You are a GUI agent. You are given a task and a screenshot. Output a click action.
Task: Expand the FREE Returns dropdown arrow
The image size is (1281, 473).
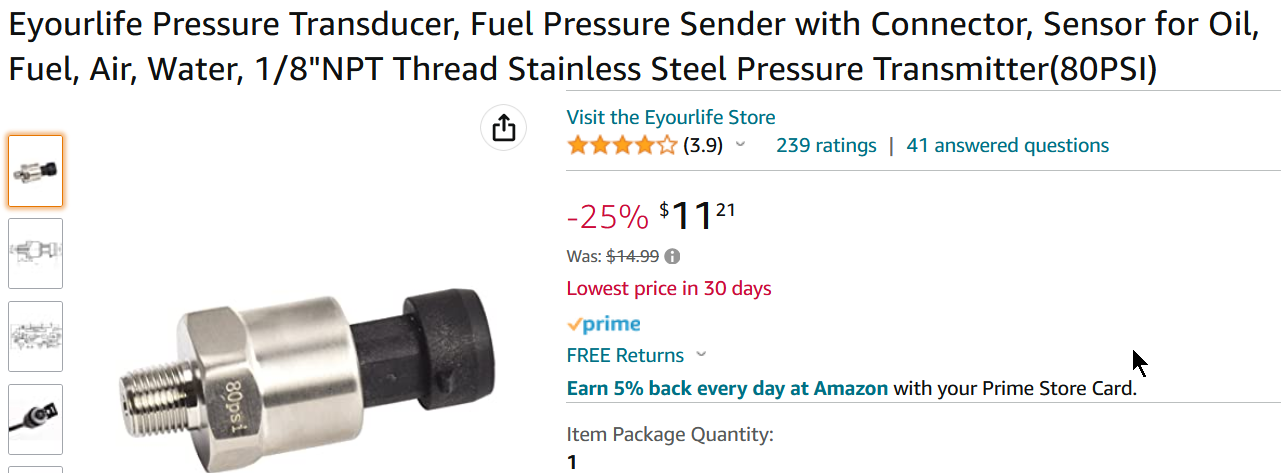[x=701, y=355]
